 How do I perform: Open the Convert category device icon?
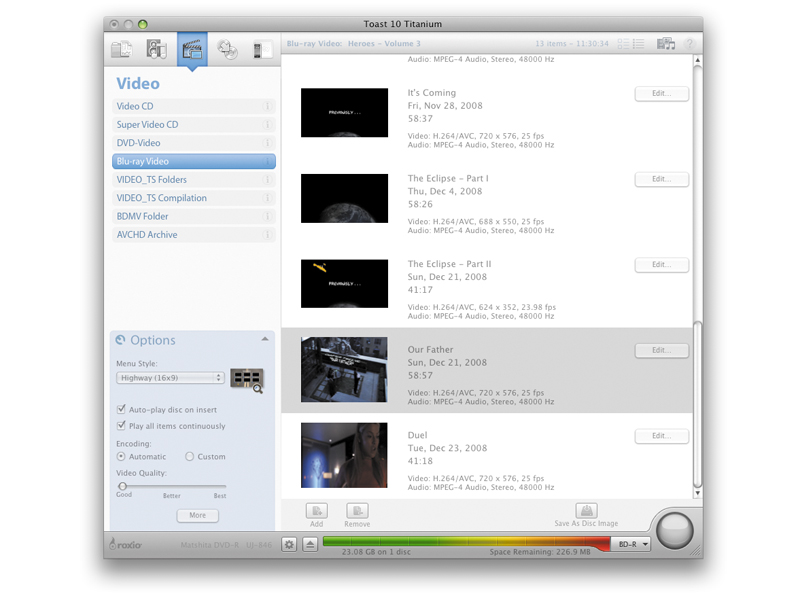[x=262, y=50]
